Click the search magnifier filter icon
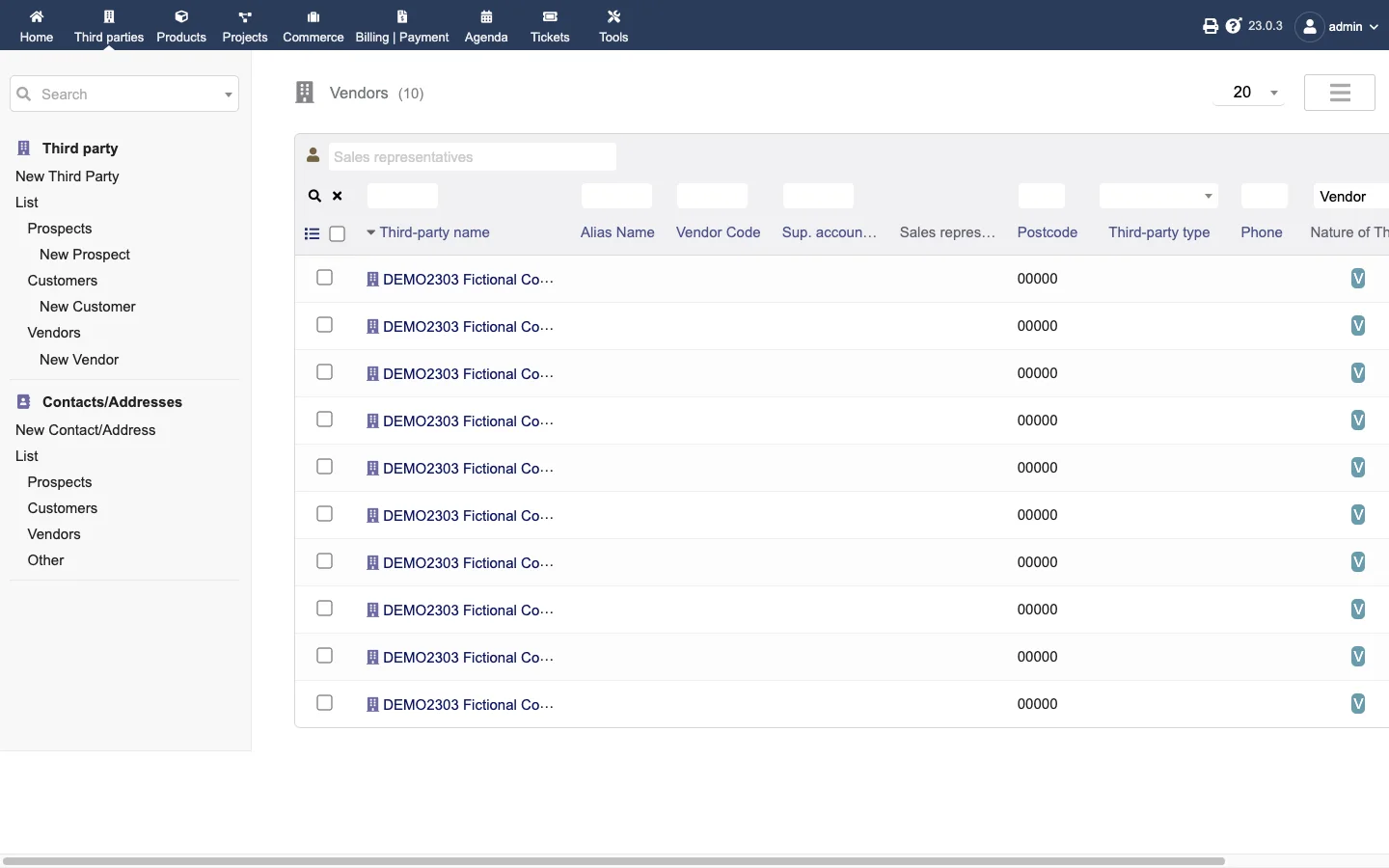 tap(314, 196)
